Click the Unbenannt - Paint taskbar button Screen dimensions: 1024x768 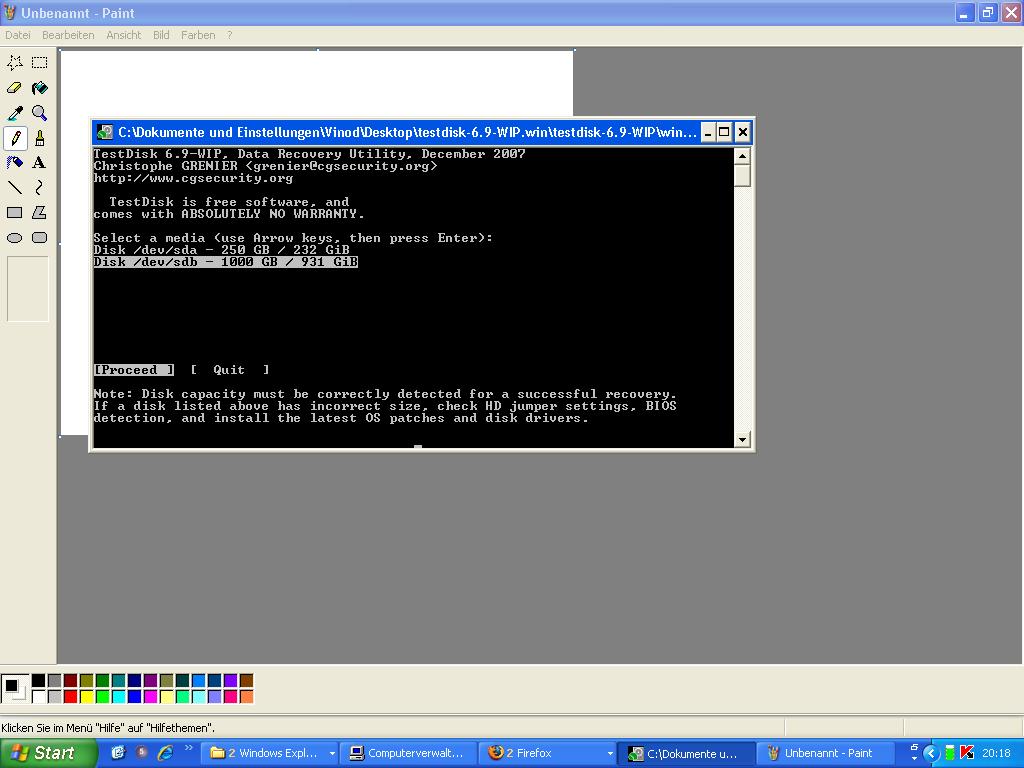(825, 754)
